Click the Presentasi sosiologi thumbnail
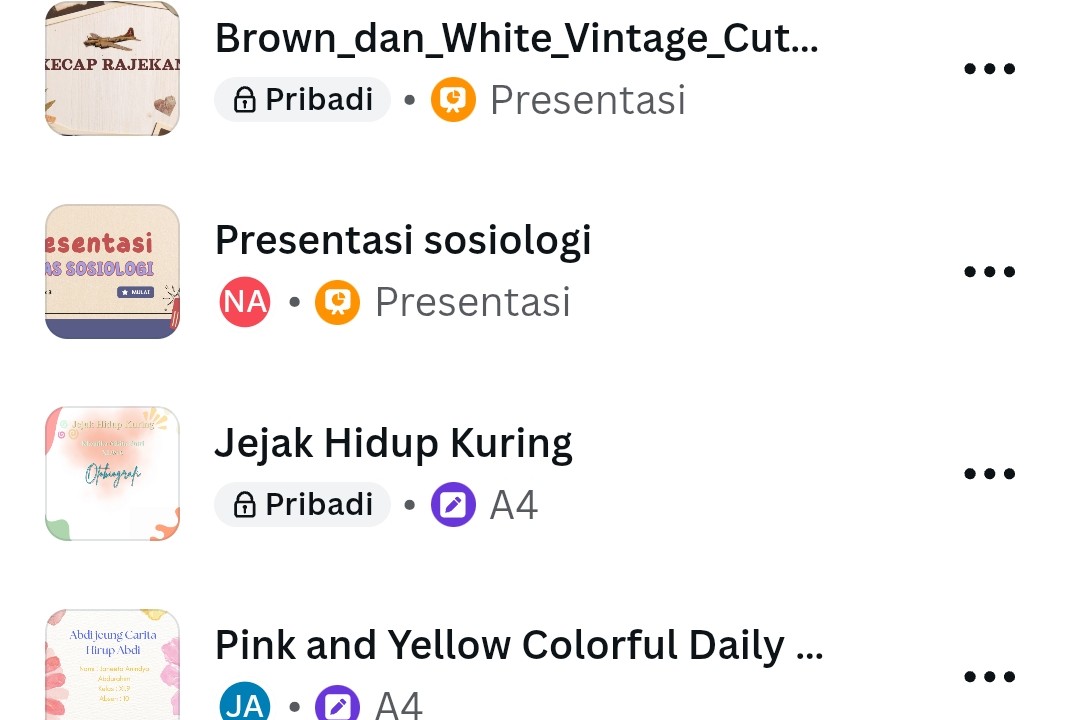1080x720 pixels. pyautogui.click(x=112, y=271)
